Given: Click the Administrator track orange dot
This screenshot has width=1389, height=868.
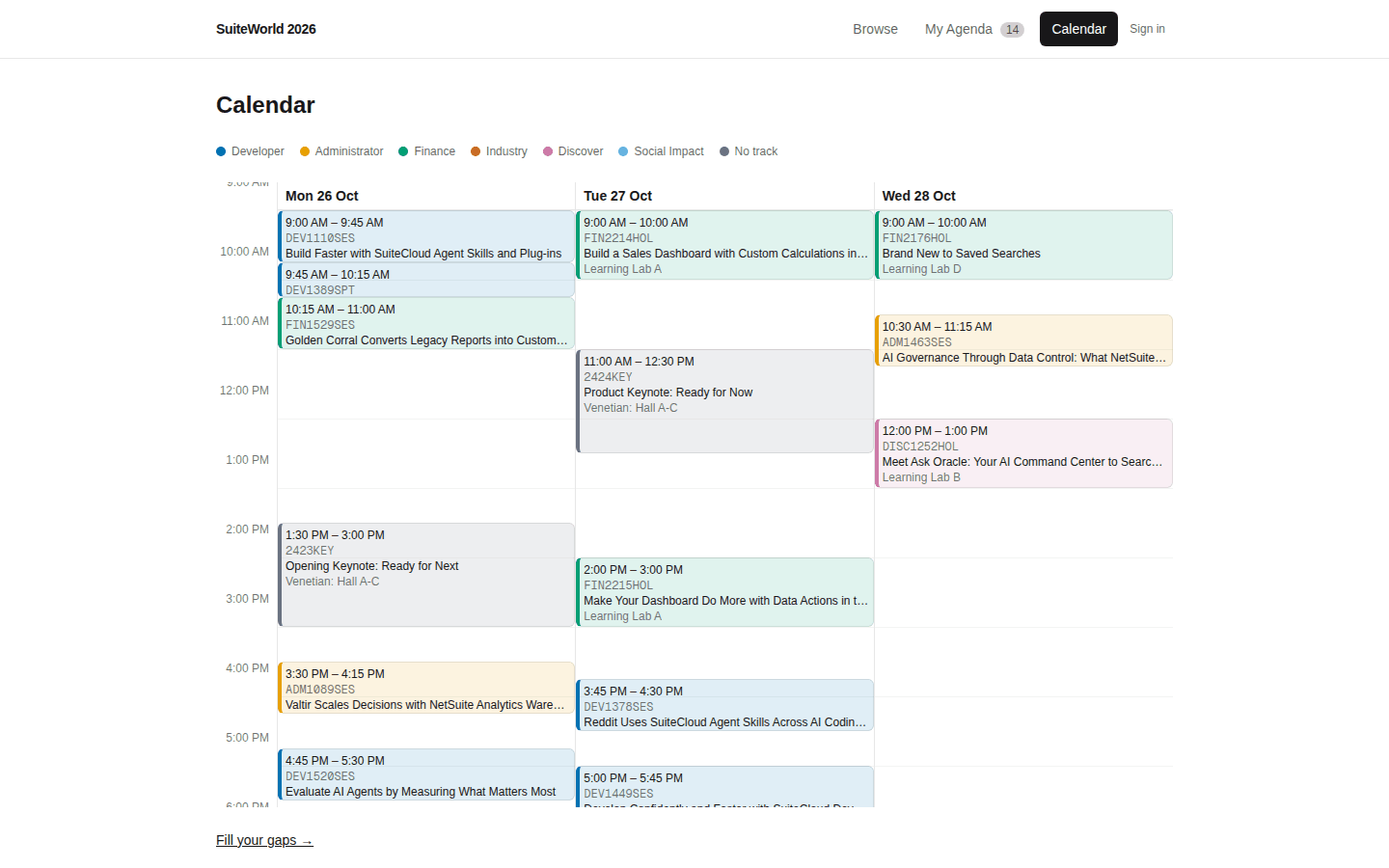Looking at the screenshot, I should click(x=305, y=151).
